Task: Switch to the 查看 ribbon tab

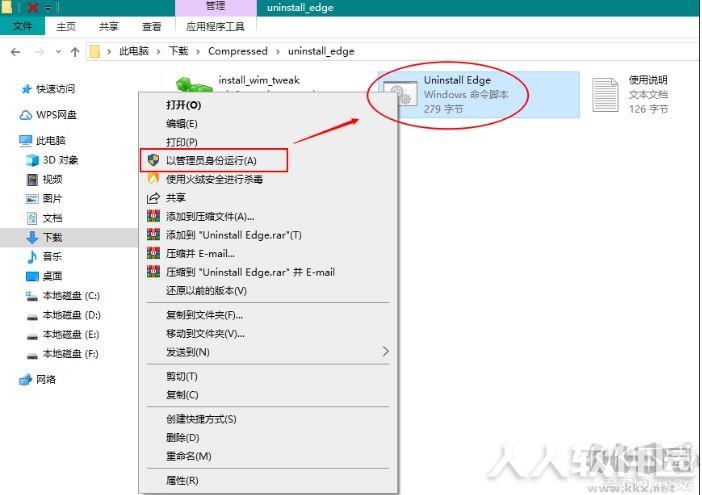Action: (151, 26)
